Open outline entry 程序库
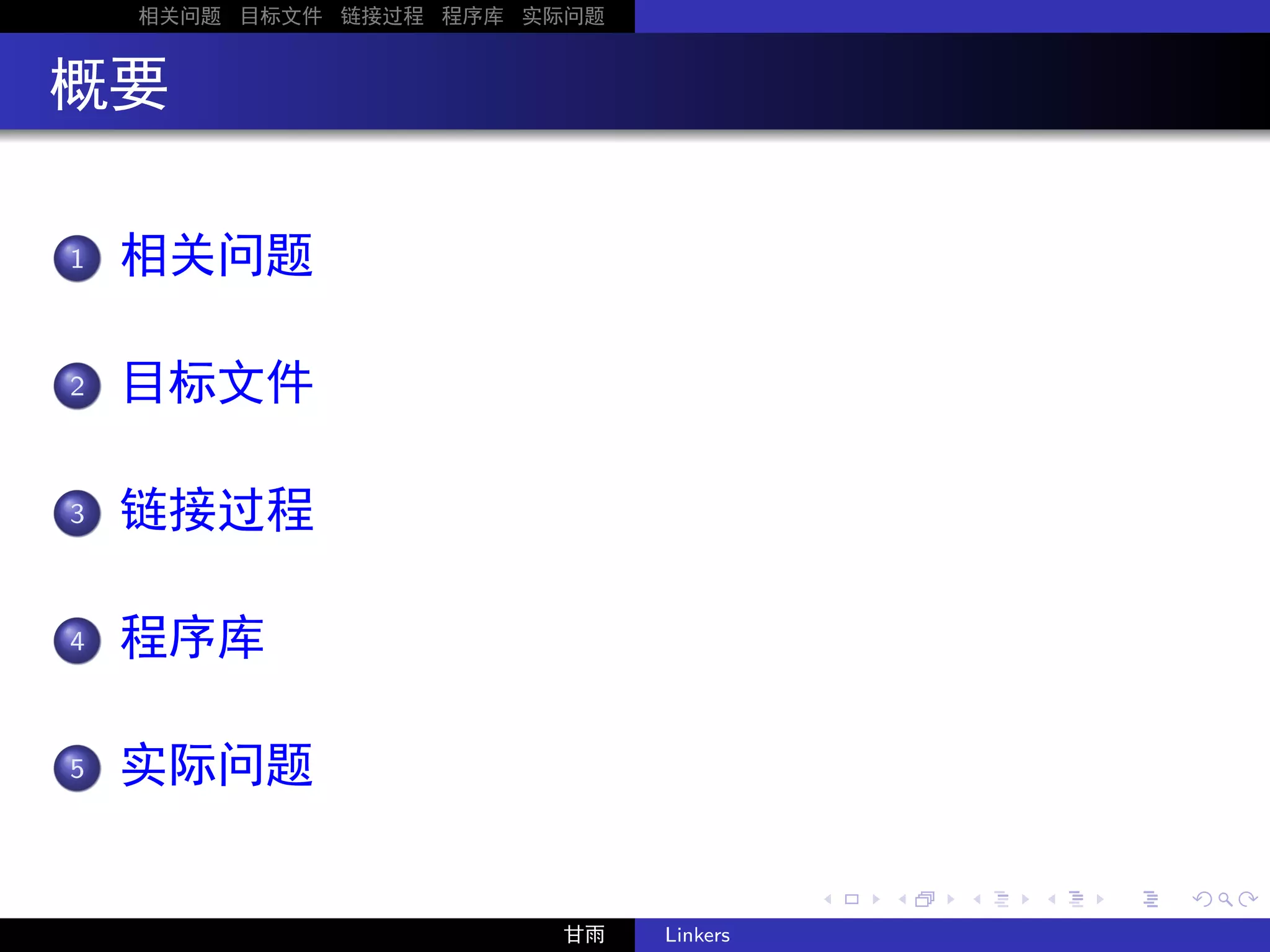The width and height of the screenshot is (1270, 952). click(x=192, y=638)
